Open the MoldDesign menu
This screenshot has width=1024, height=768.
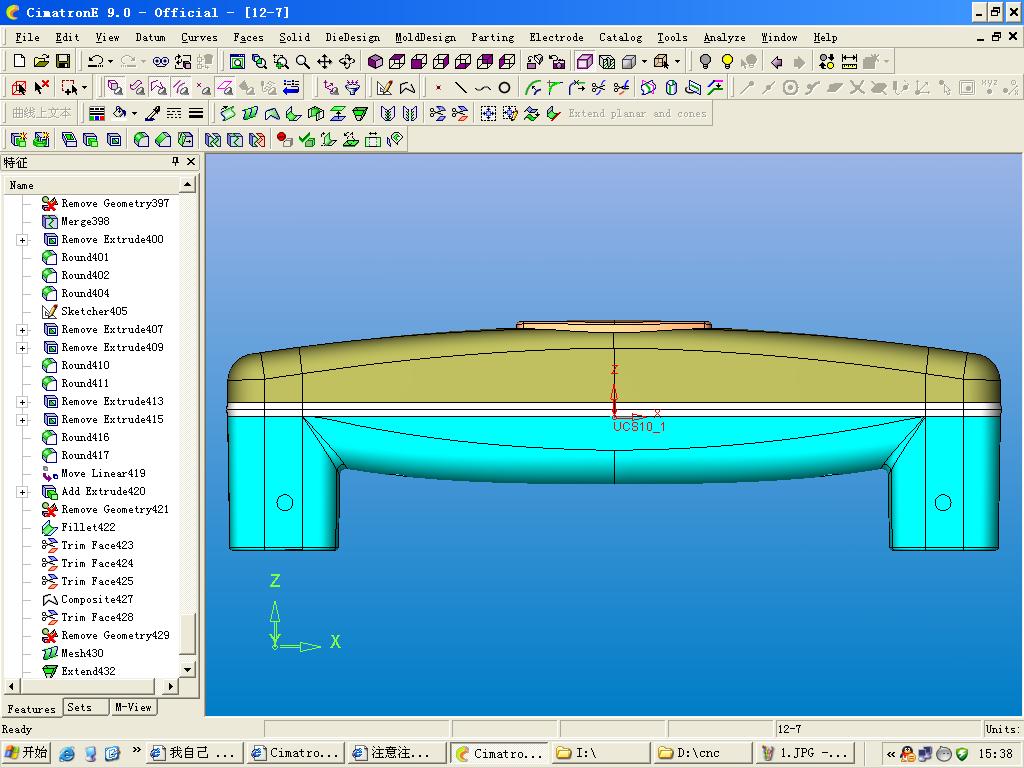coord(425,37)
